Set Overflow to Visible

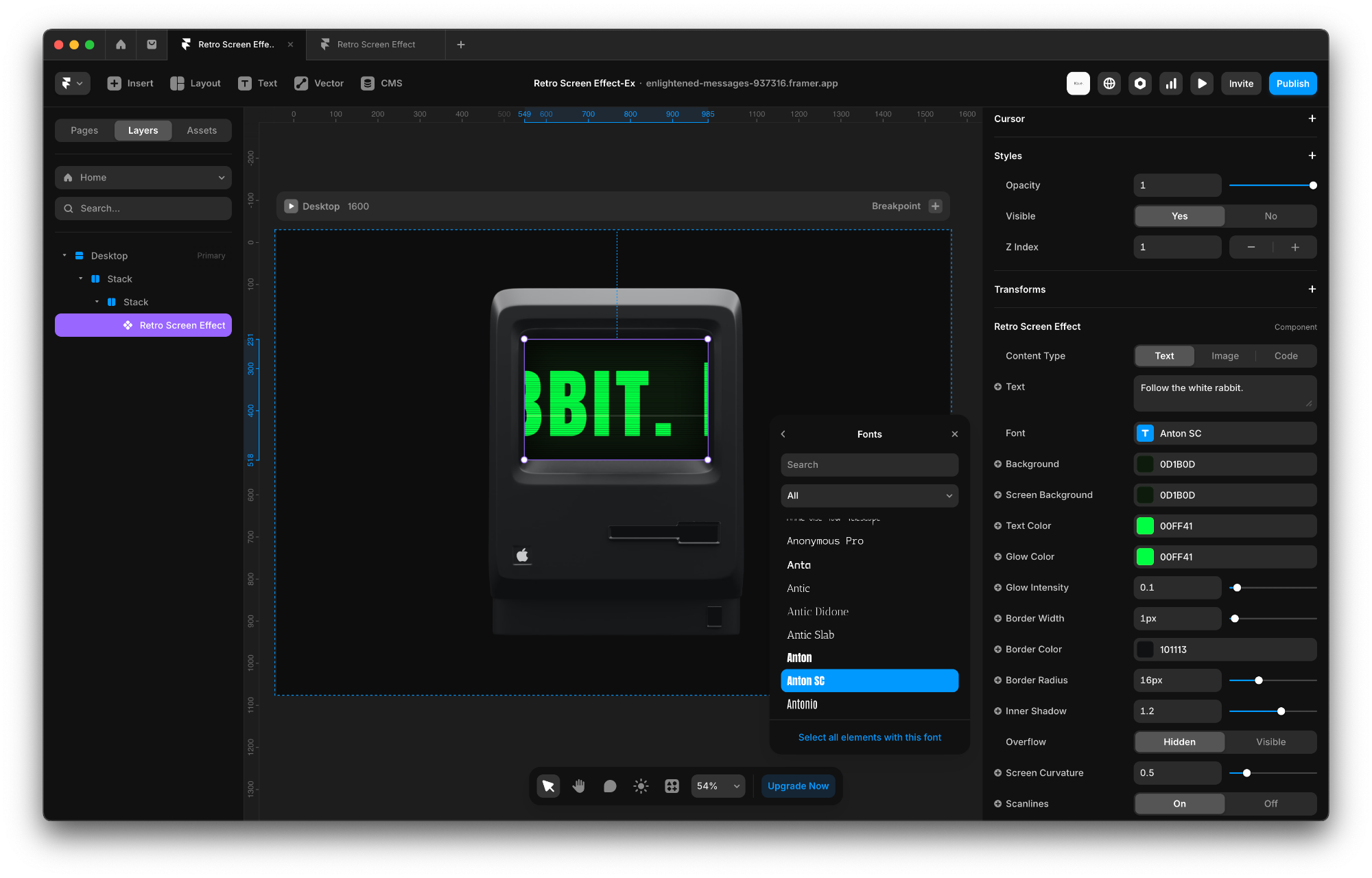tap(1270, 742)
